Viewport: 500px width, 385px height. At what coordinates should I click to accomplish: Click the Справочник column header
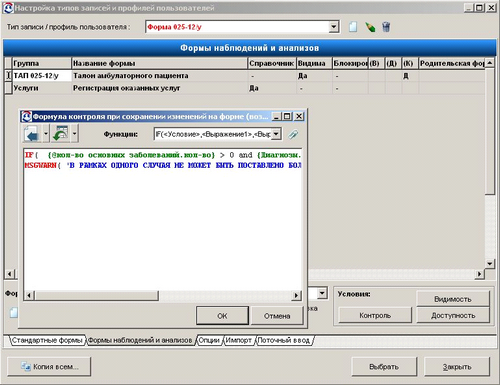click(272, 63)
